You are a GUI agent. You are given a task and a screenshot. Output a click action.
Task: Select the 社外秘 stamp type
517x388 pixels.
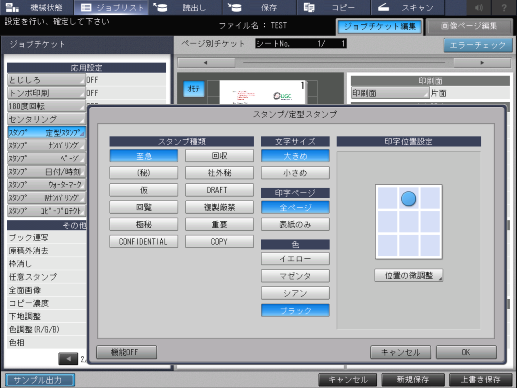click(x=219, y=173)
